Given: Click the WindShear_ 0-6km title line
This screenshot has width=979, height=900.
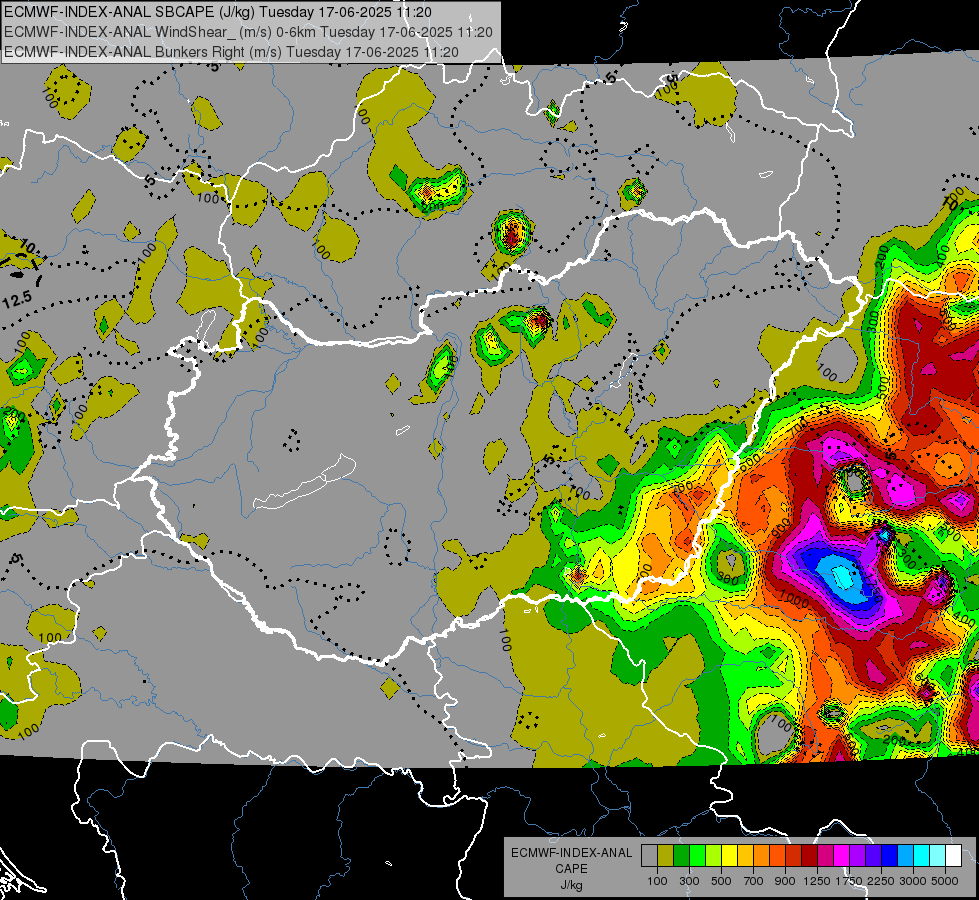Looking at the screenshot, I should pos(248,32).
